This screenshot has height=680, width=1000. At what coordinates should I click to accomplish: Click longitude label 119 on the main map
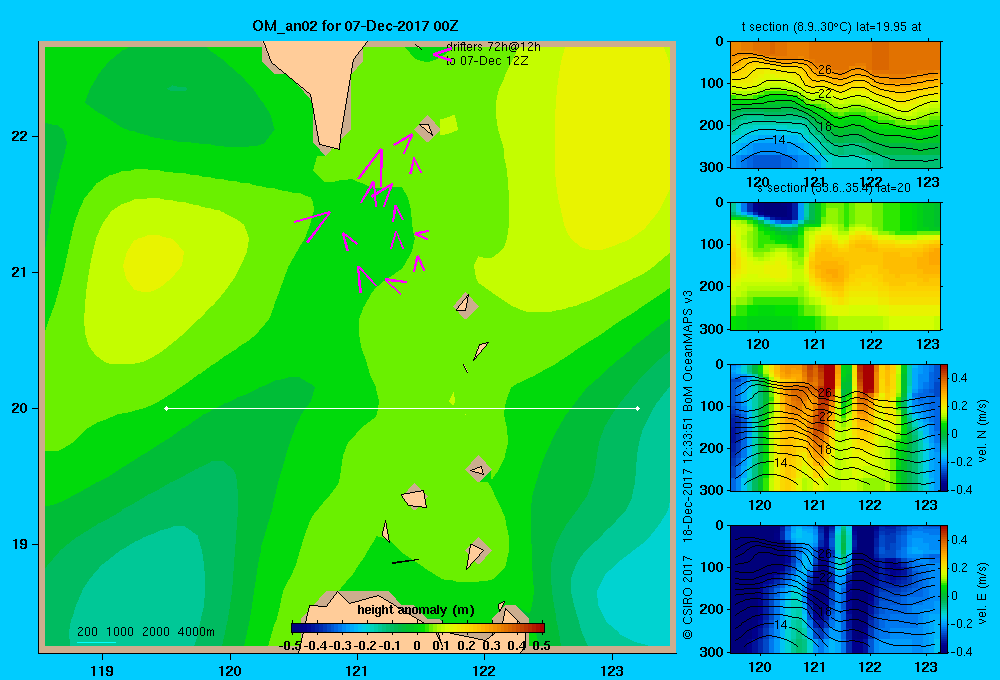pyautogui.click(x=102, y=670)
